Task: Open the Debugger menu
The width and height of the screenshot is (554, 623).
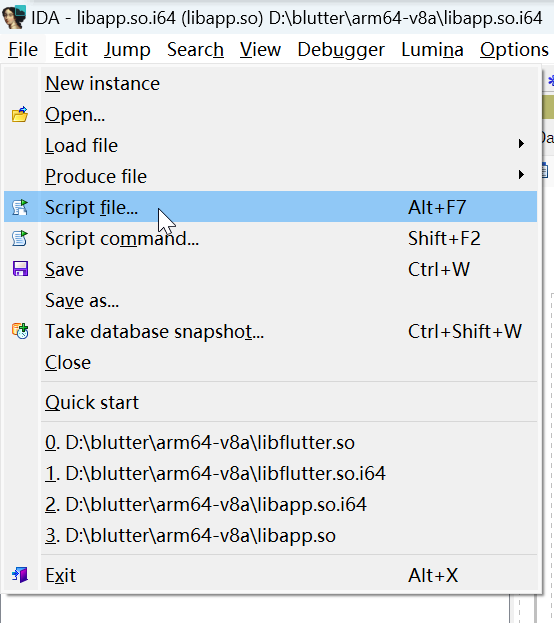Action: 341,50
